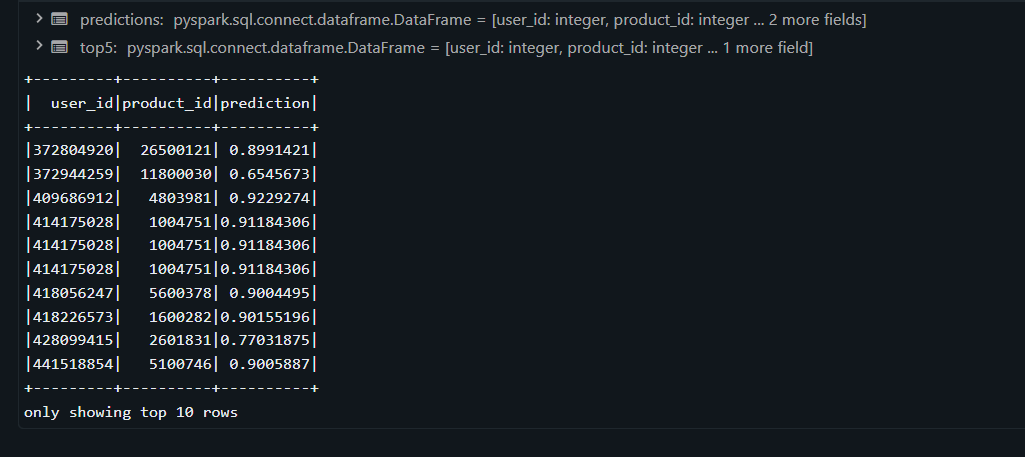
Task: Click product_id value 2601831
Action: (x=180, y=340)
